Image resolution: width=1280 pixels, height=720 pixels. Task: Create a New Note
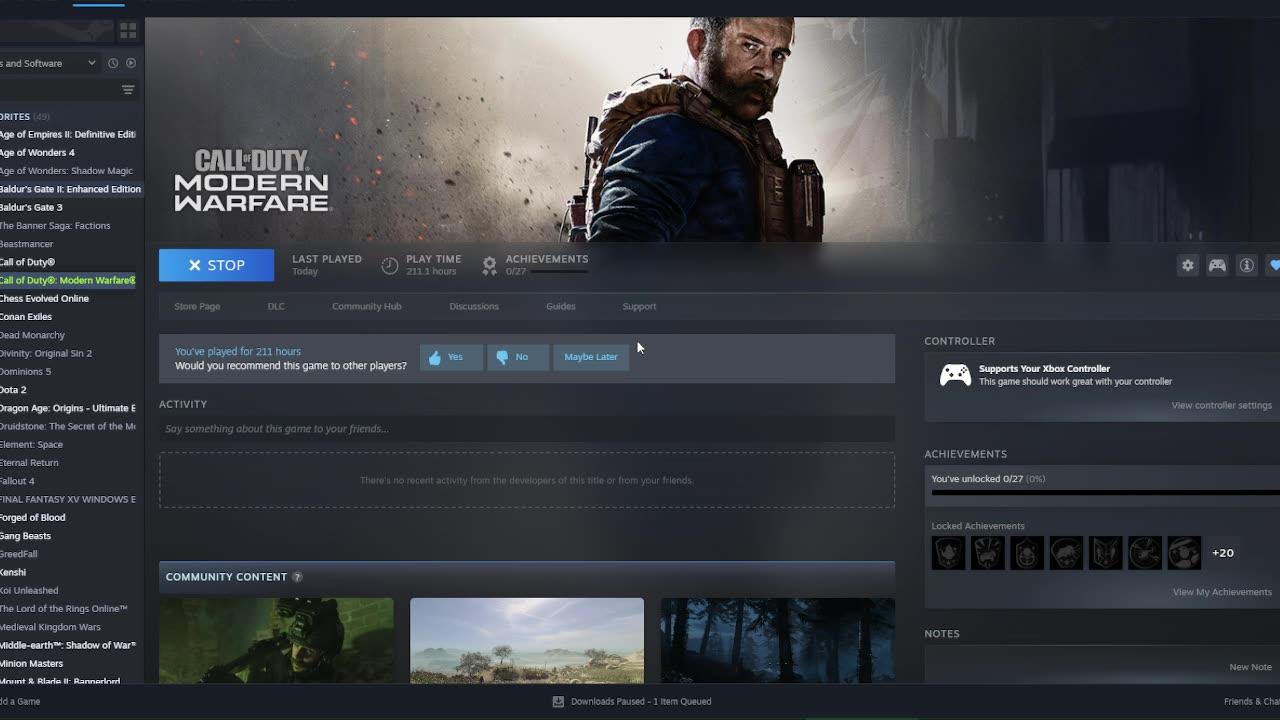pyautogui.click(x=1250, y=667)
